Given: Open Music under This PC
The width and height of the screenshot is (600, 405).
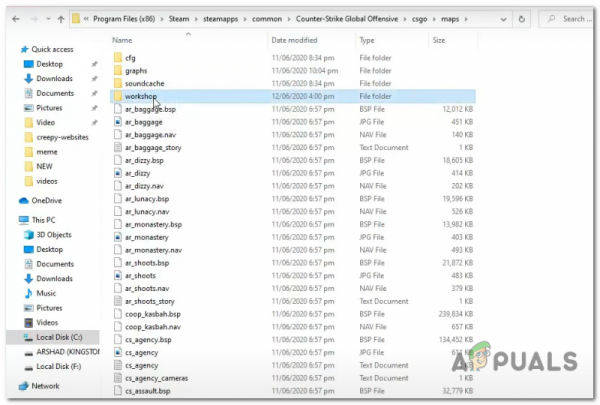Looking at the screenshot, I should pos(46,293).
